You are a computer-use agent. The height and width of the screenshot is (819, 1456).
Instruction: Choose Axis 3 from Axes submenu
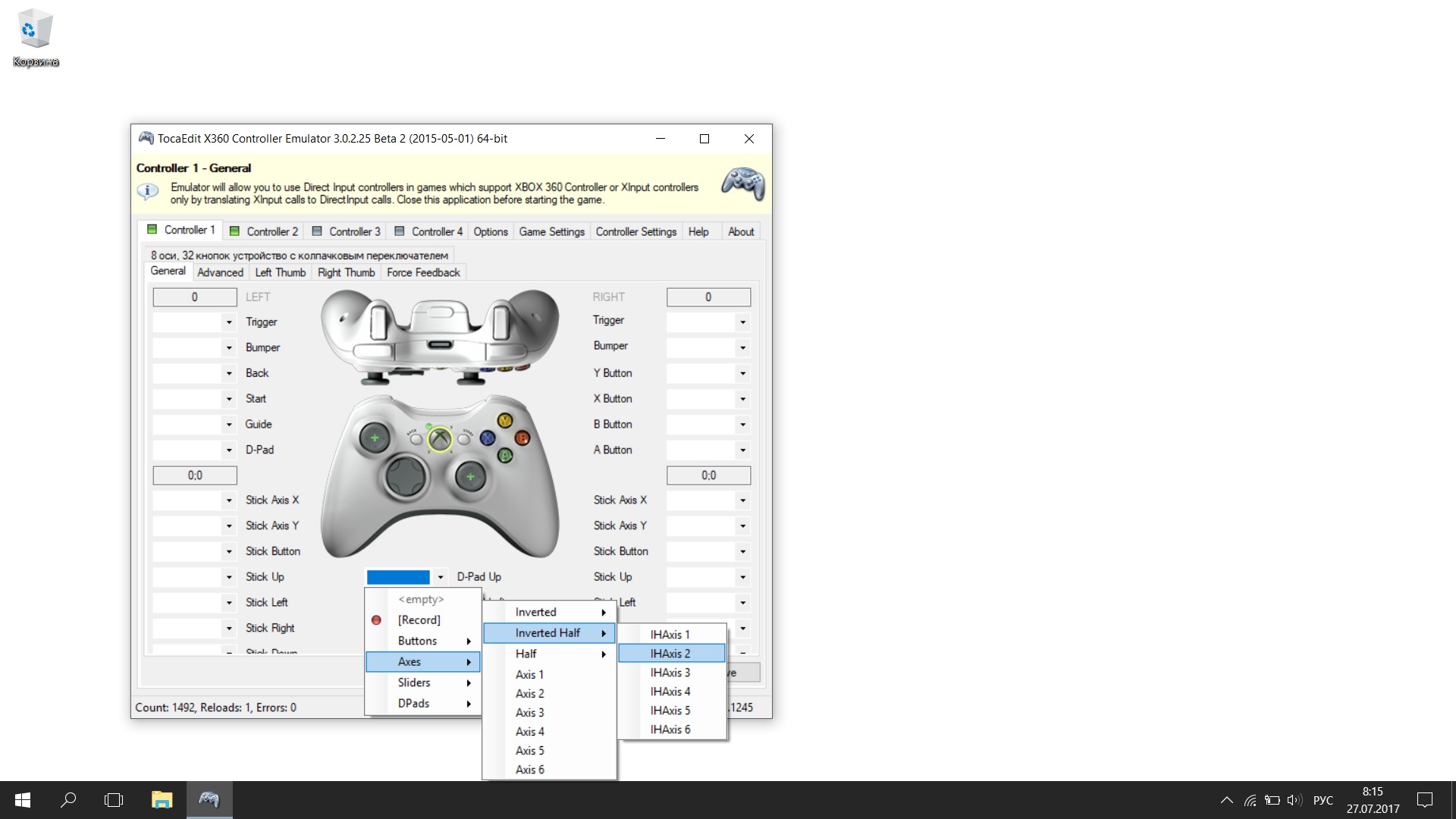[x=530, y=713]
